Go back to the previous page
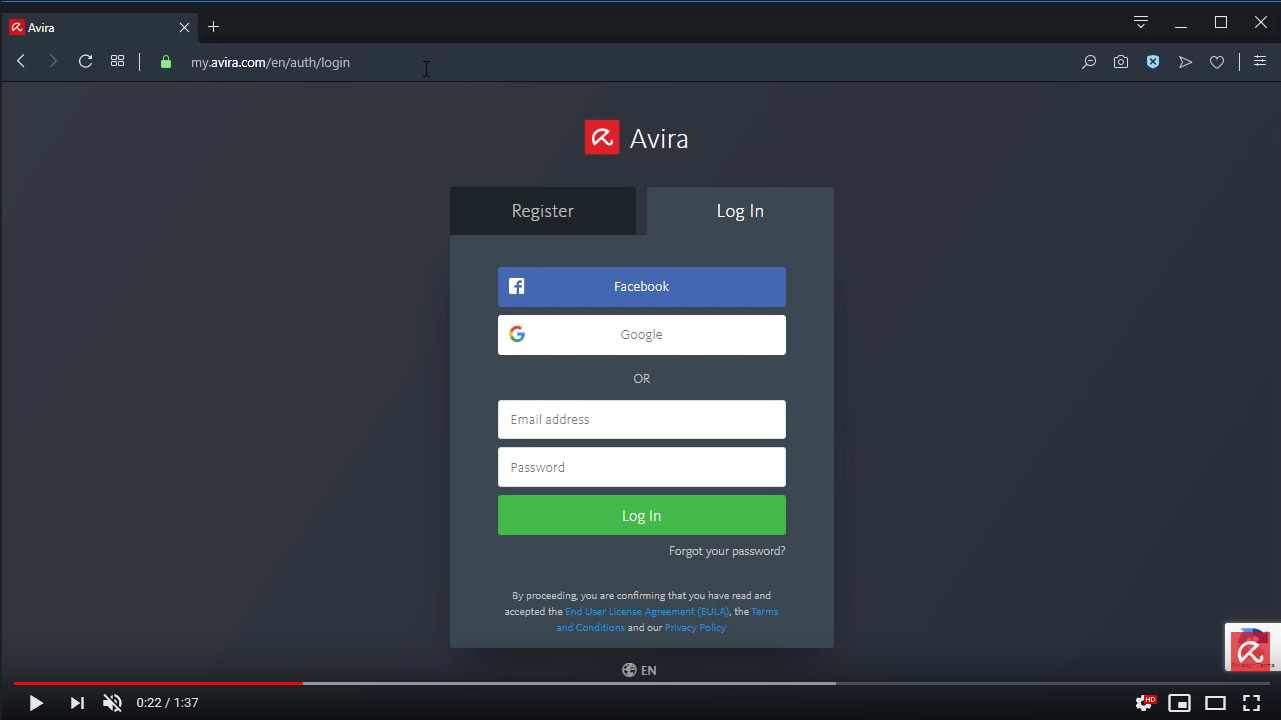 (21, 62)
